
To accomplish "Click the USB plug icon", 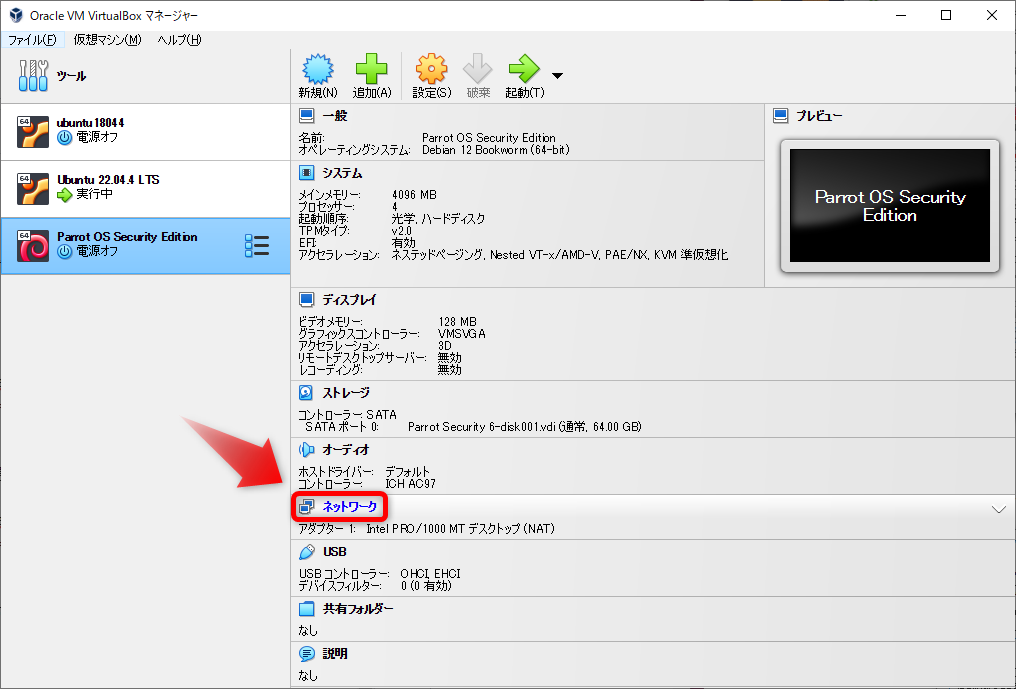I will 306,552.
